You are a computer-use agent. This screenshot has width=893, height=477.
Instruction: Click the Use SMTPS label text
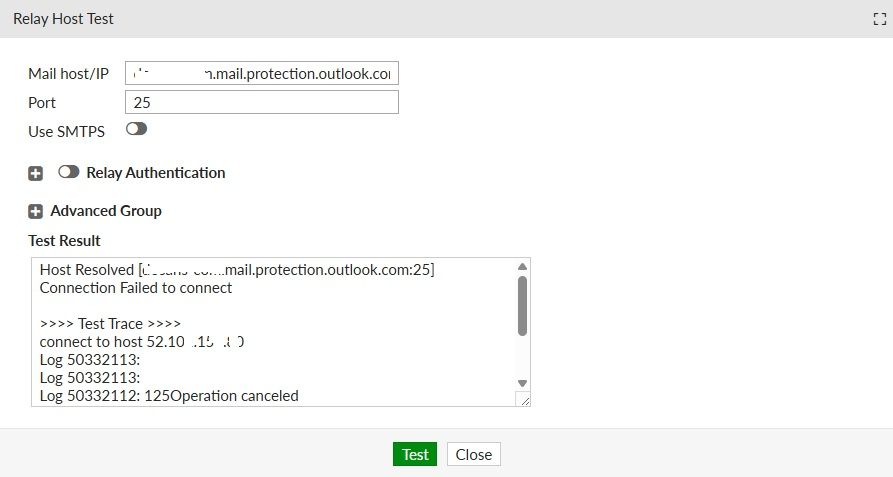66,131
